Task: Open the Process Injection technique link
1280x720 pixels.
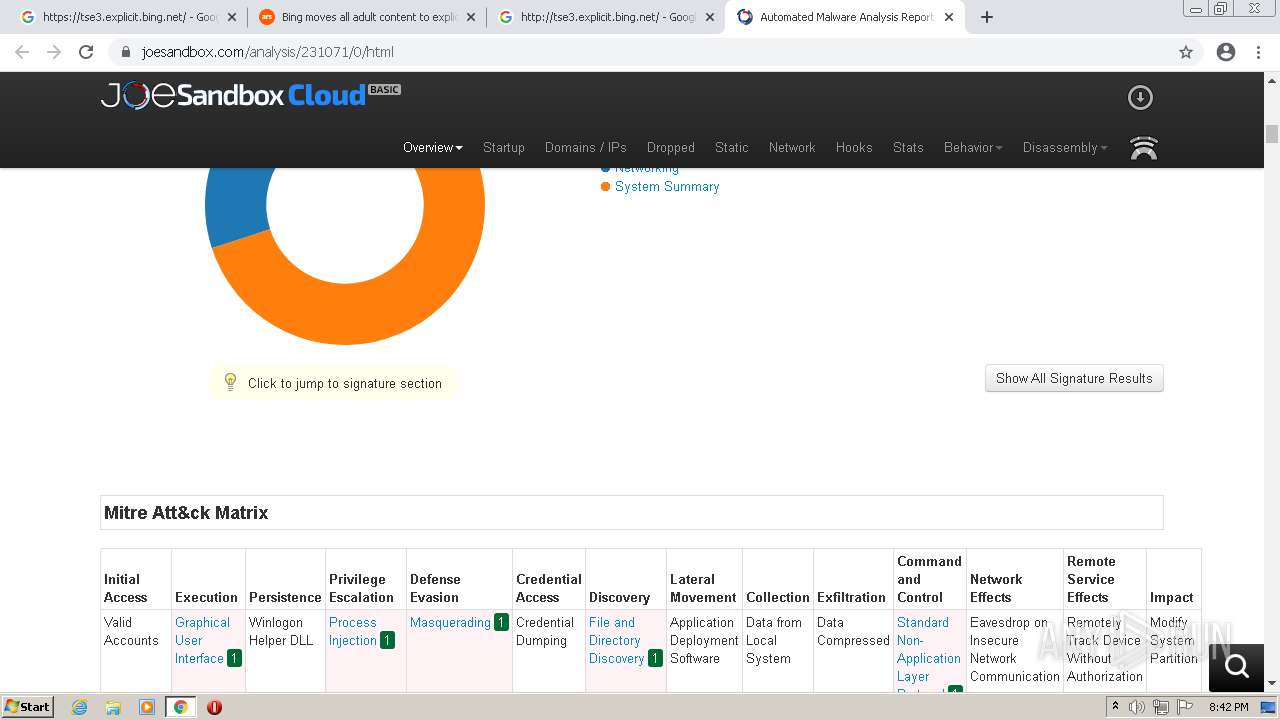Action: [x=353, y=631]
